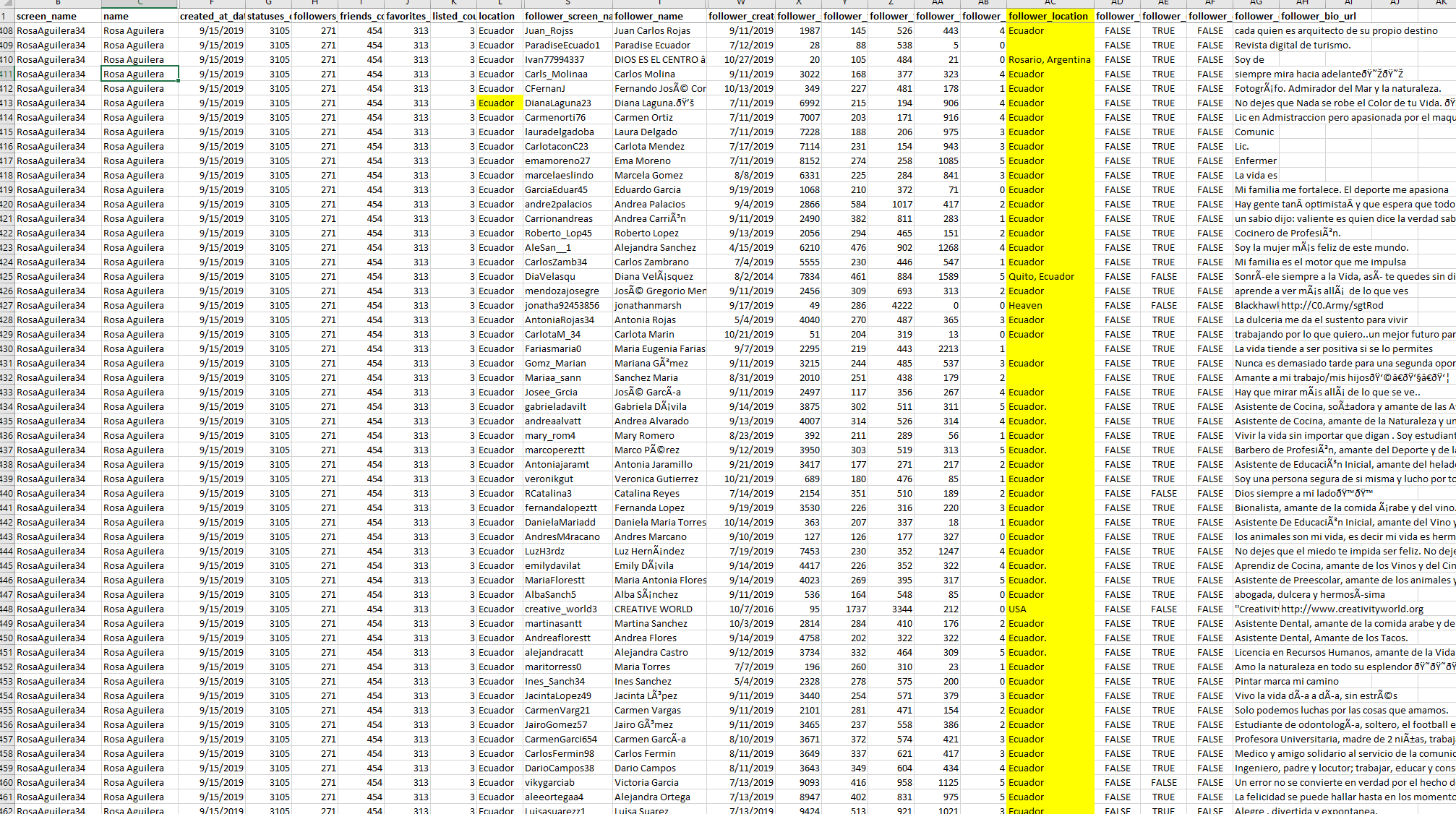1456x814 pixels.
Task: Click the follower location 'Heaven'
Action: pyautogui.click(x=1050, y=305)
